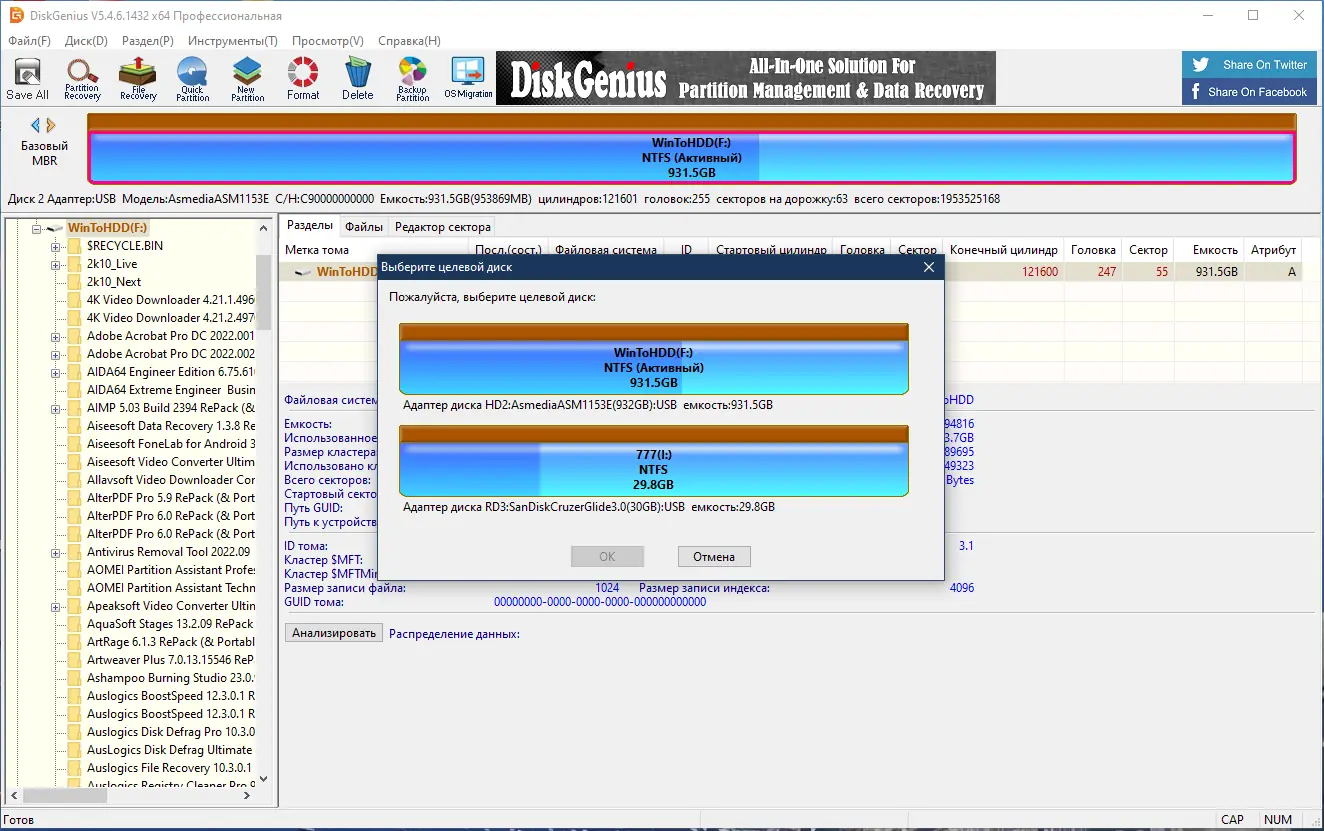Launch the File Recovery tool
The width and height of the screenshot is (1324, 831).
point(138,79)
